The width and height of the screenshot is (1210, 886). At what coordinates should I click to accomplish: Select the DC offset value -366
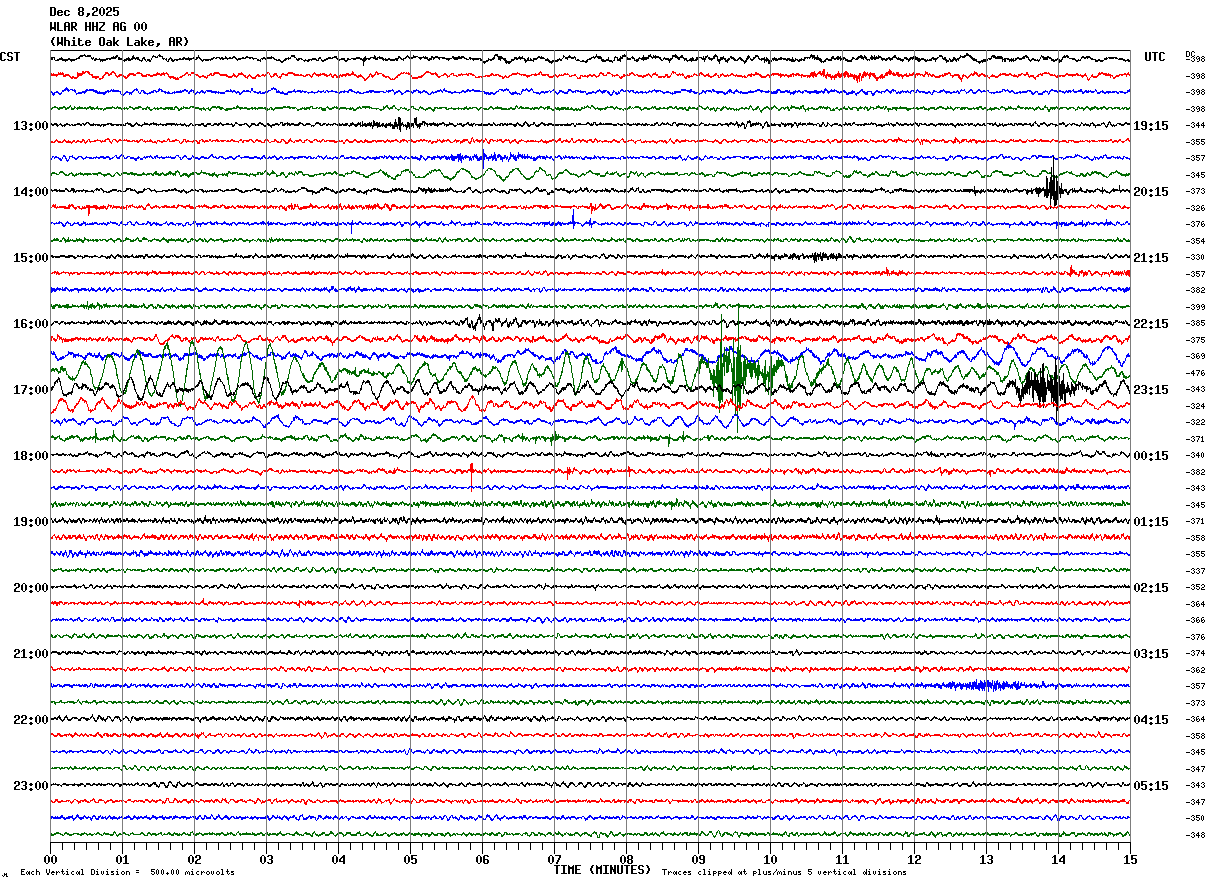tap(1195, 621)
